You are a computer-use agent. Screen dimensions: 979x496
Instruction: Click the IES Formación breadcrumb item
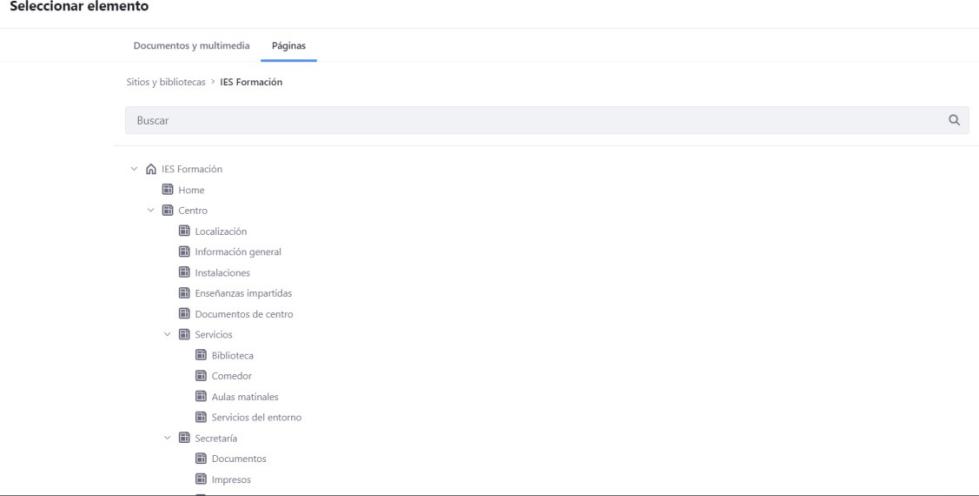[x=251, y=82]
